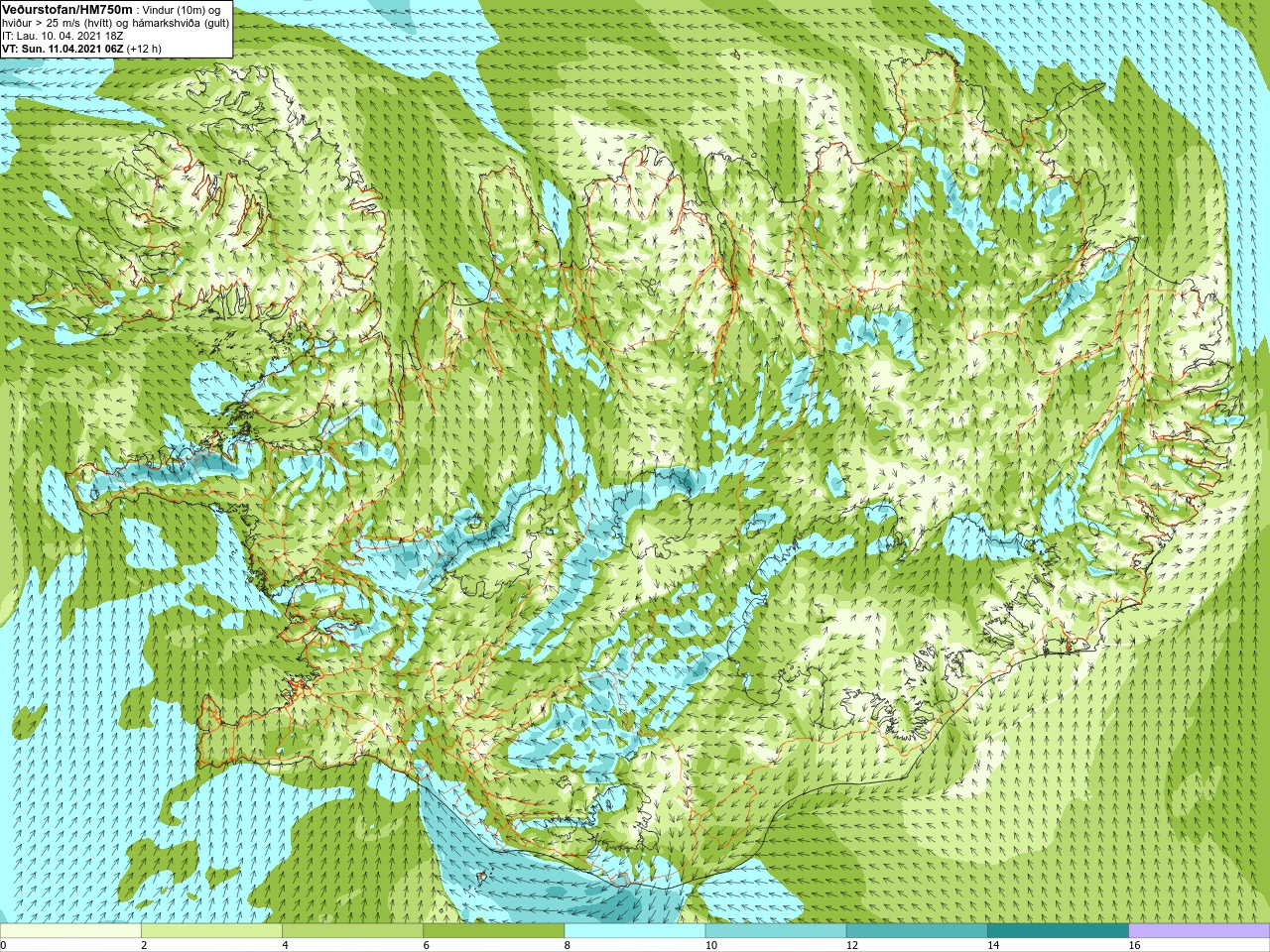
Task: Click the '6' label on the wind scale
Action: click(427, 946)
